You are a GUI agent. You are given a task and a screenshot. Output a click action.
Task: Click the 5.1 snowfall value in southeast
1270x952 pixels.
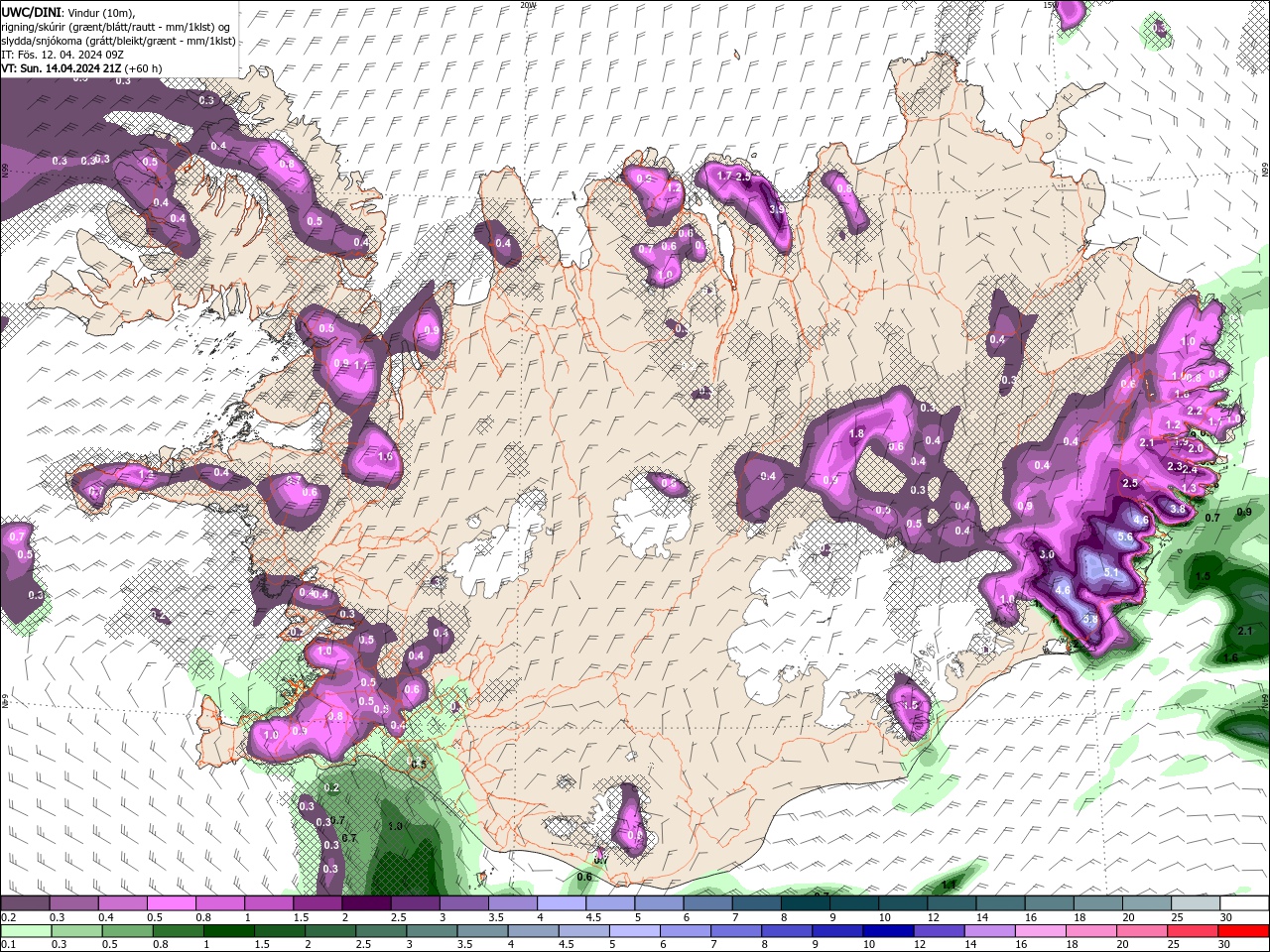[1111, 572]
